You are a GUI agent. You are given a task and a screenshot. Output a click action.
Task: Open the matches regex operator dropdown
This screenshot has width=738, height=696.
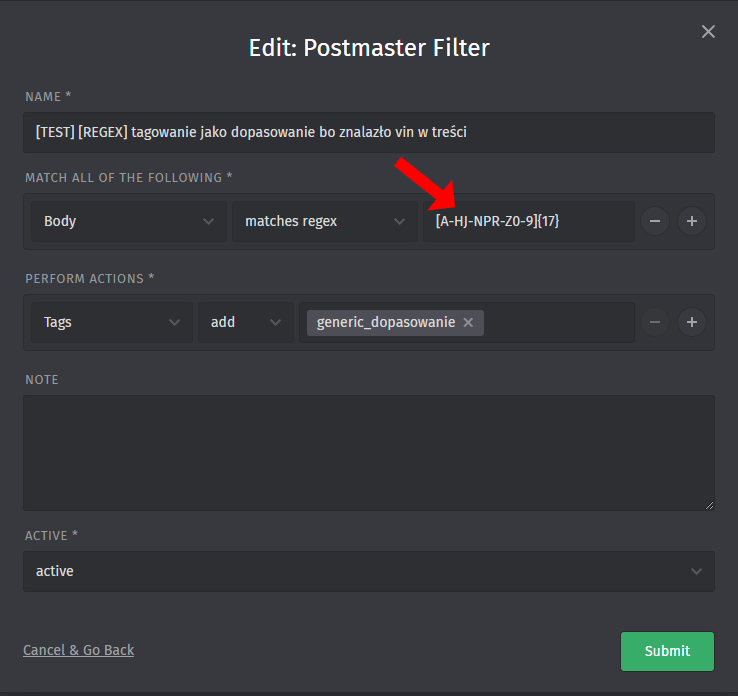pos(324,221)
